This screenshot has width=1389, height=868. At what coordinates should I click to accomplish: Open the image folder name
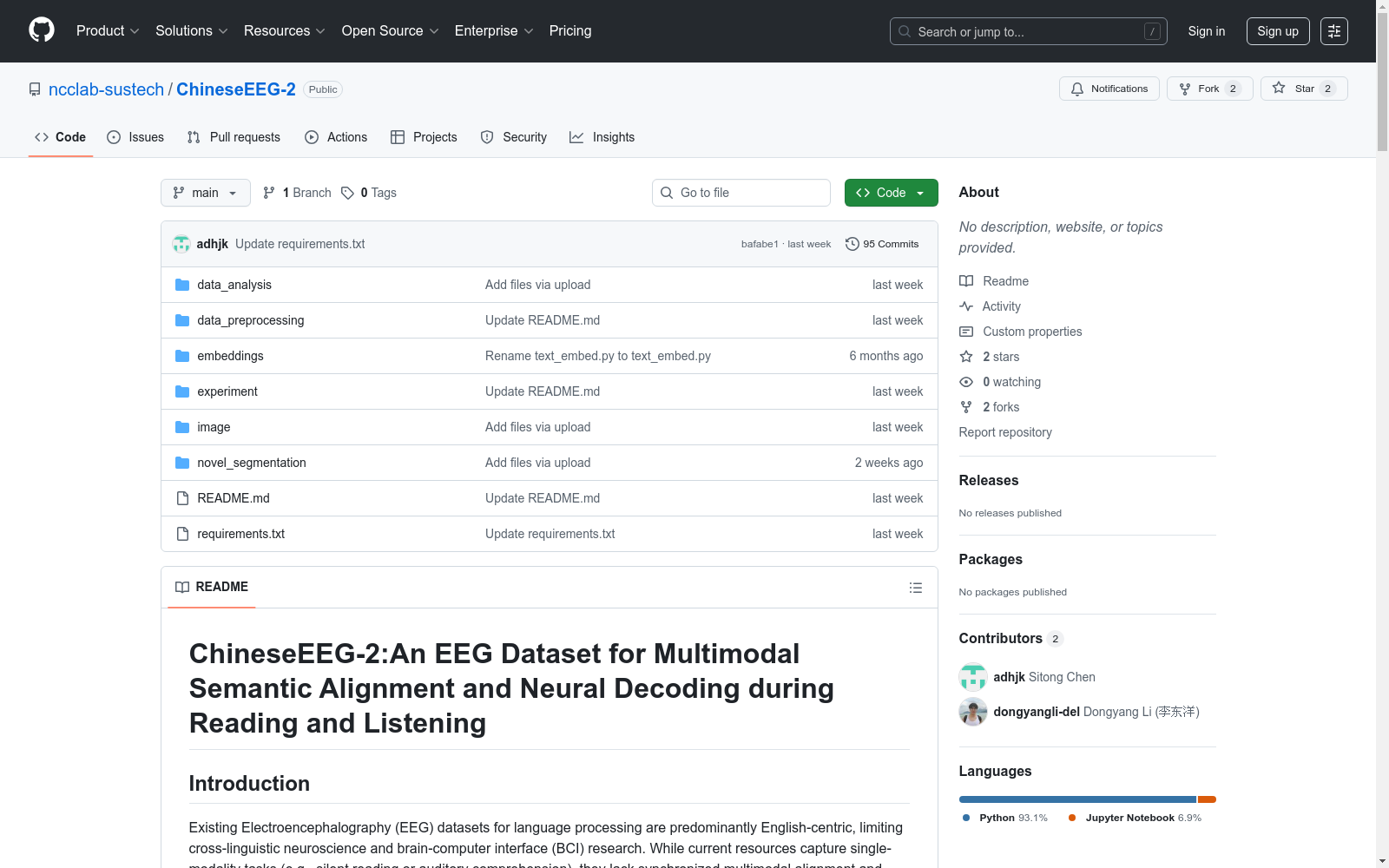pyautogui.click(x=214, y=427)
